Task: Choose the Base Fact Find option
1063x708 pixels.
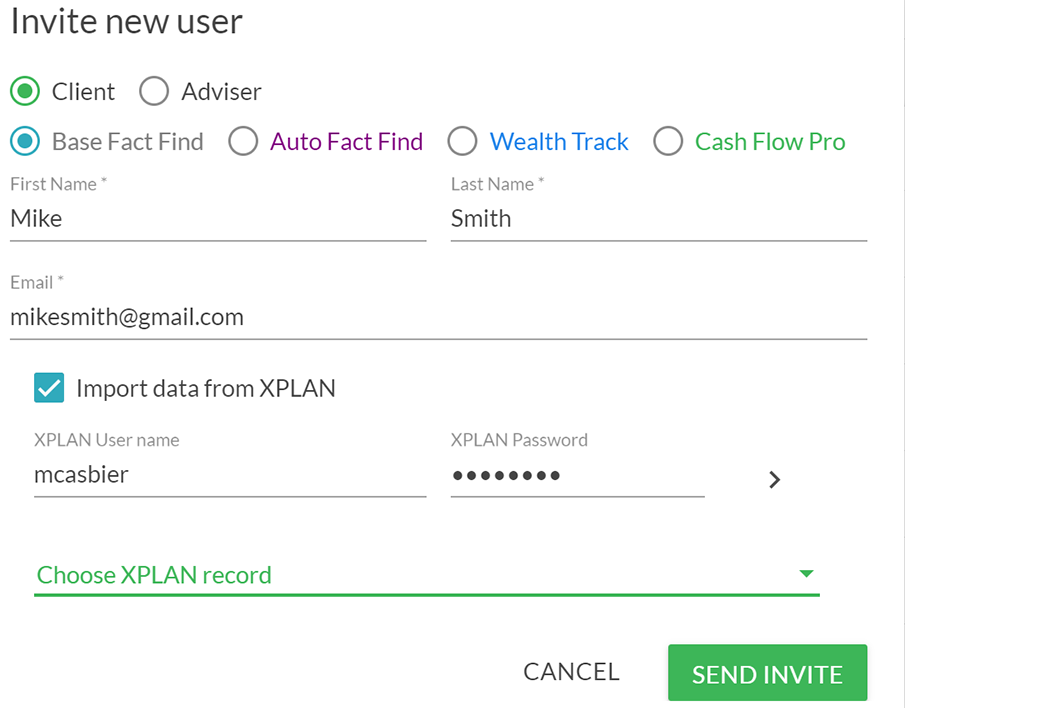Action: [x=25, y=141]
